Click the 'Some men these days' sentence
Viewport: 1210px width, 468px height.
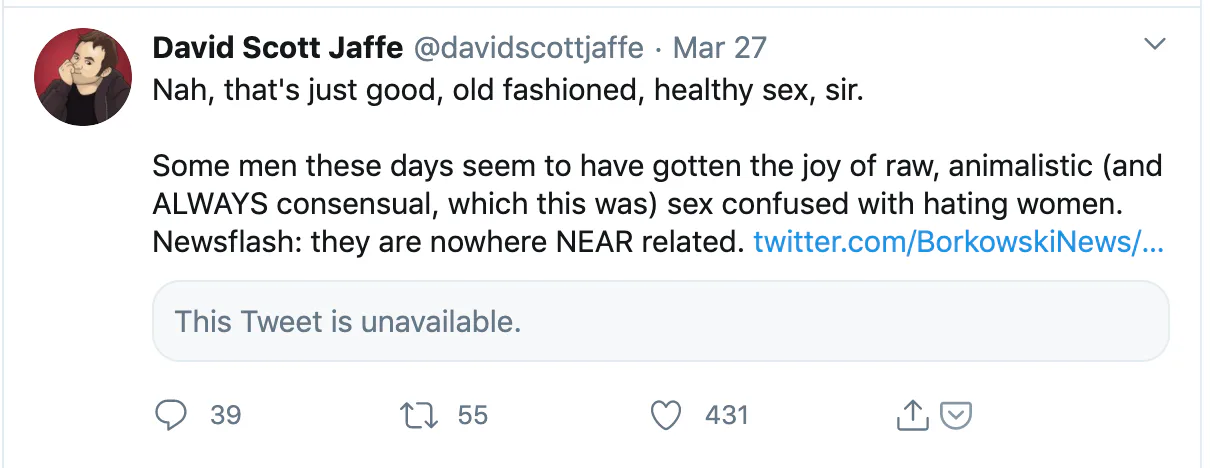point(656,166)
